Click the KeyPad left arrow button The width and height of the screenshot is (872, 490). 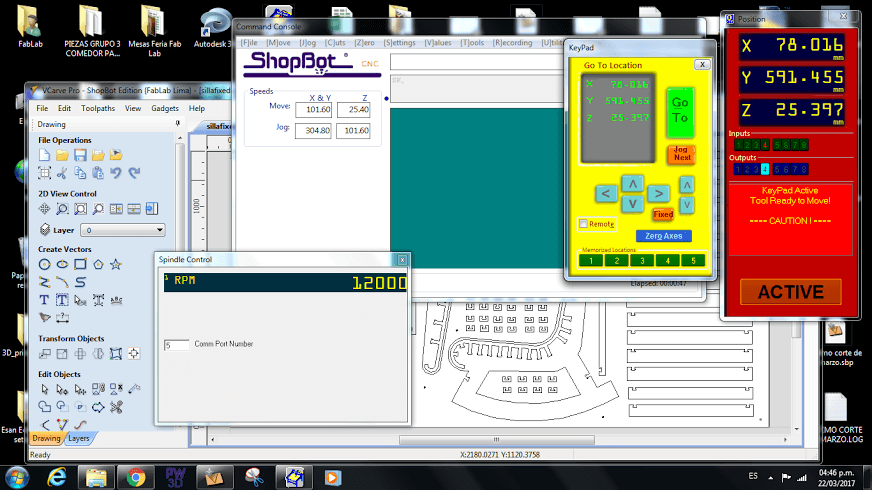pos(606,194)
